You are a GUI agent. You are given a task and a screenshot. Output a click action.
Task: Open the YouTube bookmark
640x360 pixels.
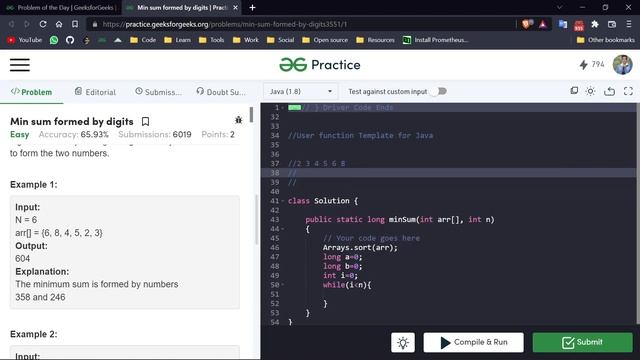click(25, 40)
